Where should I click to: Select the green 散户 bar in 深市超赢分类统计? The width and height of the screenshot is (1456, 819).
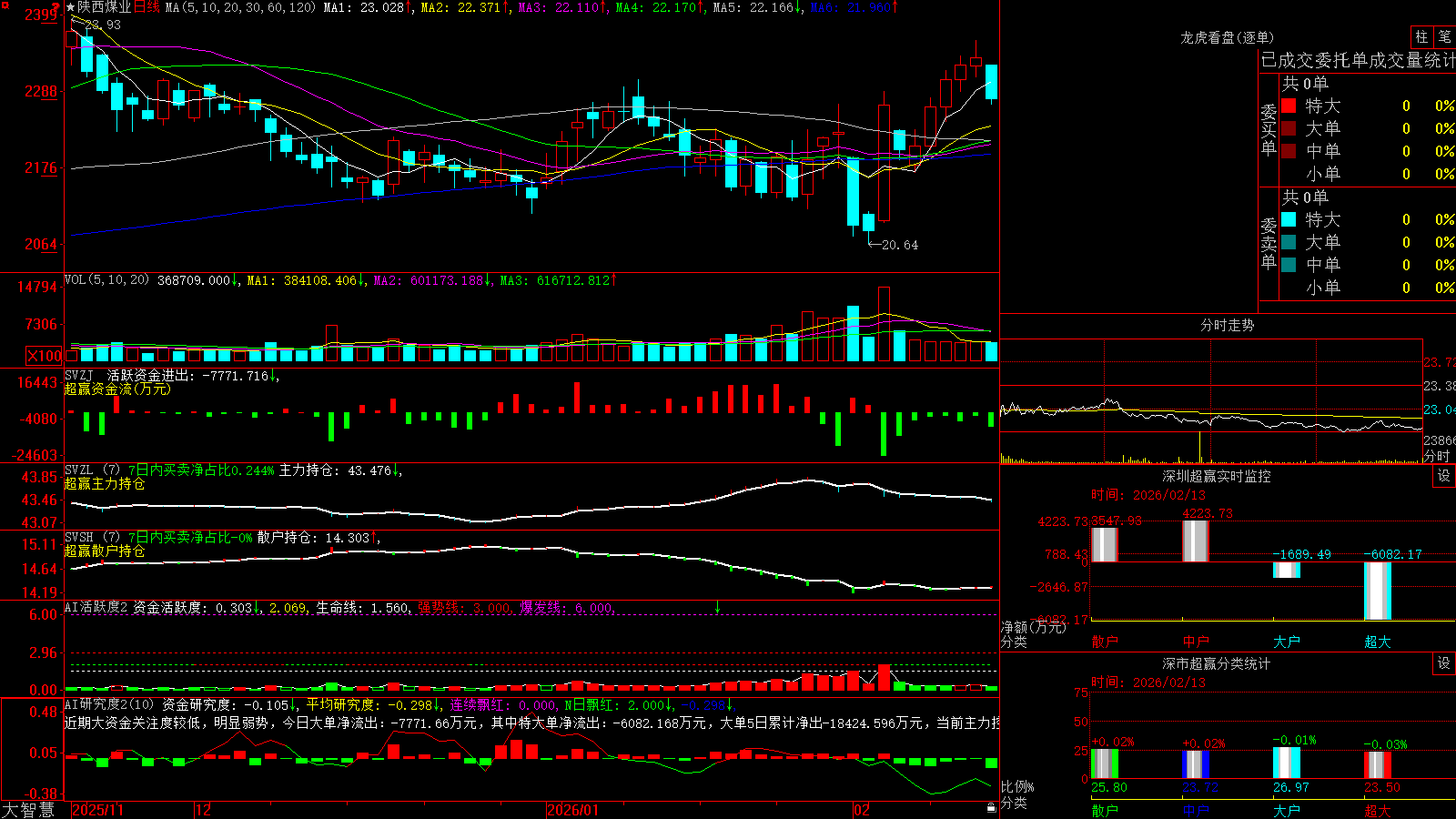1104,763
